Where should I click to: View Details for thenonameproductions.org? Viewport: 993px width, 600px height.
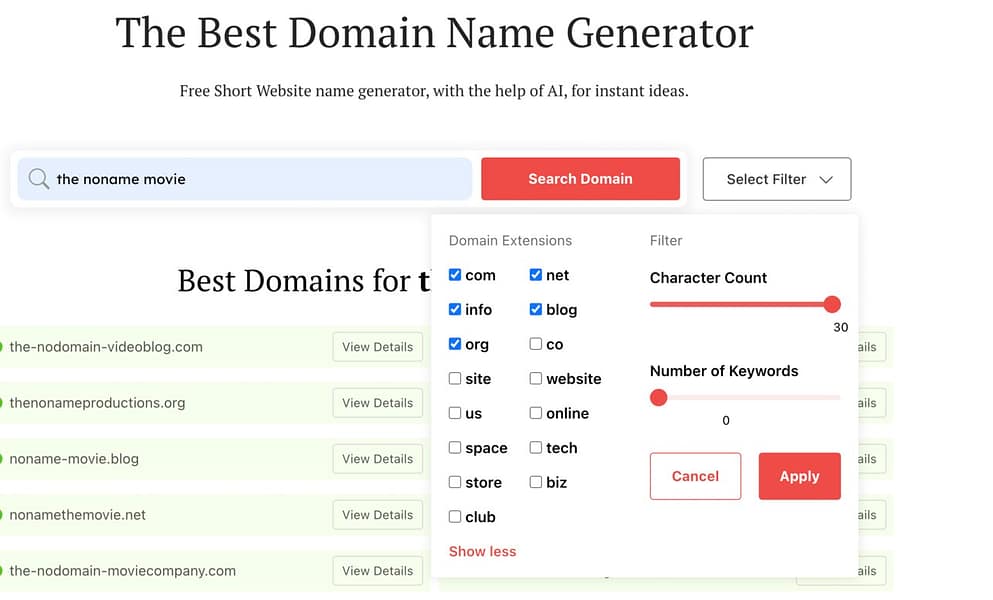pyautogui.click(x=377, y=403)
